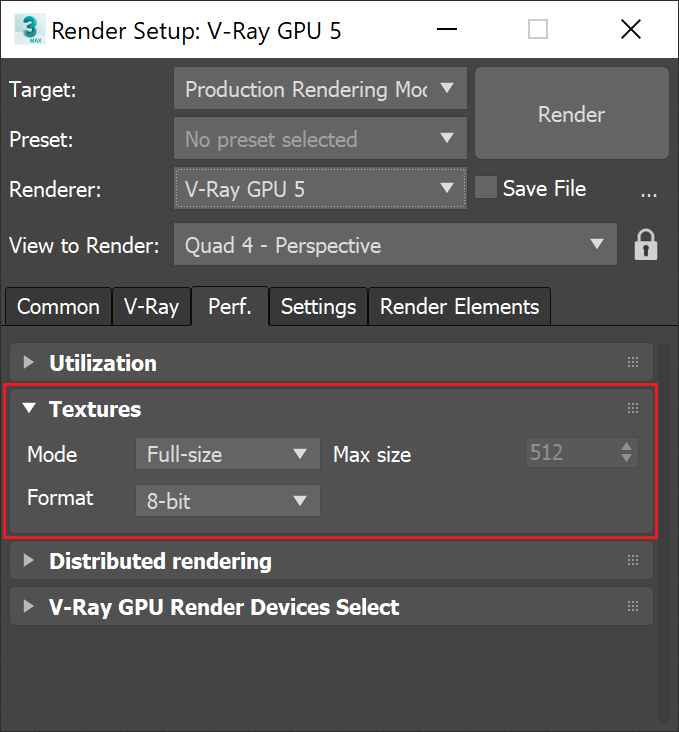Select the Perf. tab

230,306
